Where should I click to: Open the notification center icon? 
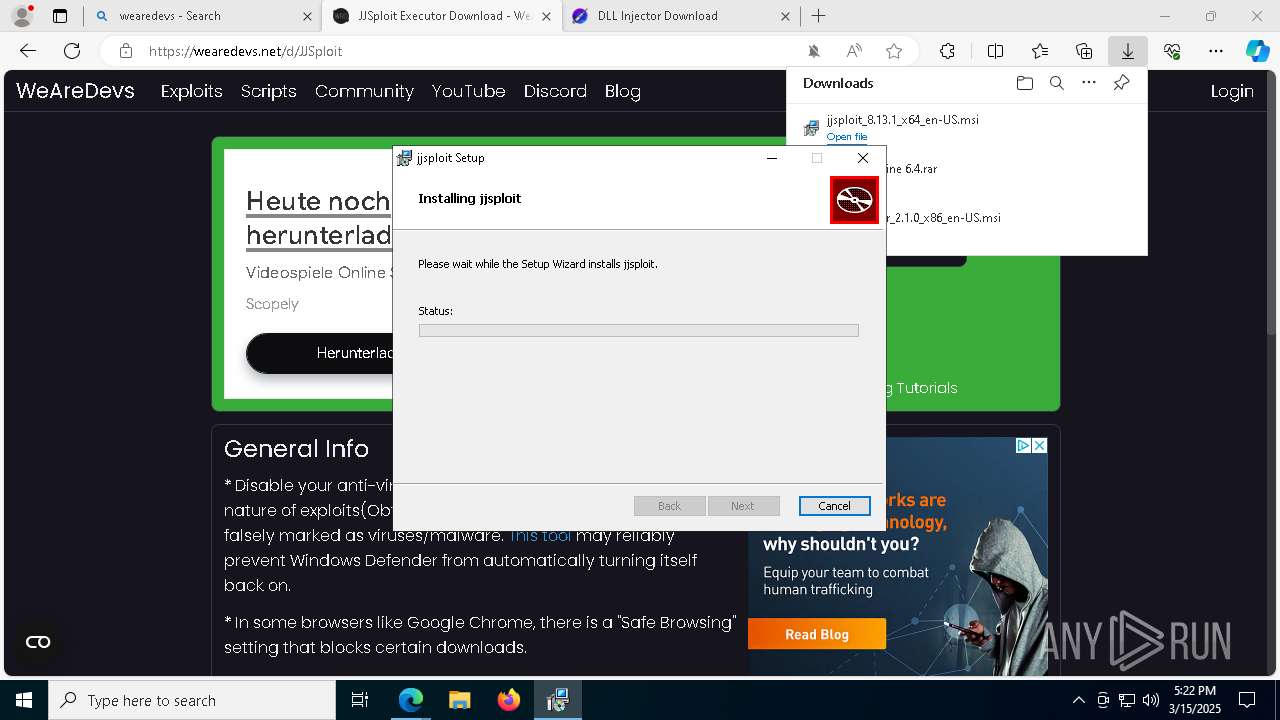click(x=1247, y=700)
